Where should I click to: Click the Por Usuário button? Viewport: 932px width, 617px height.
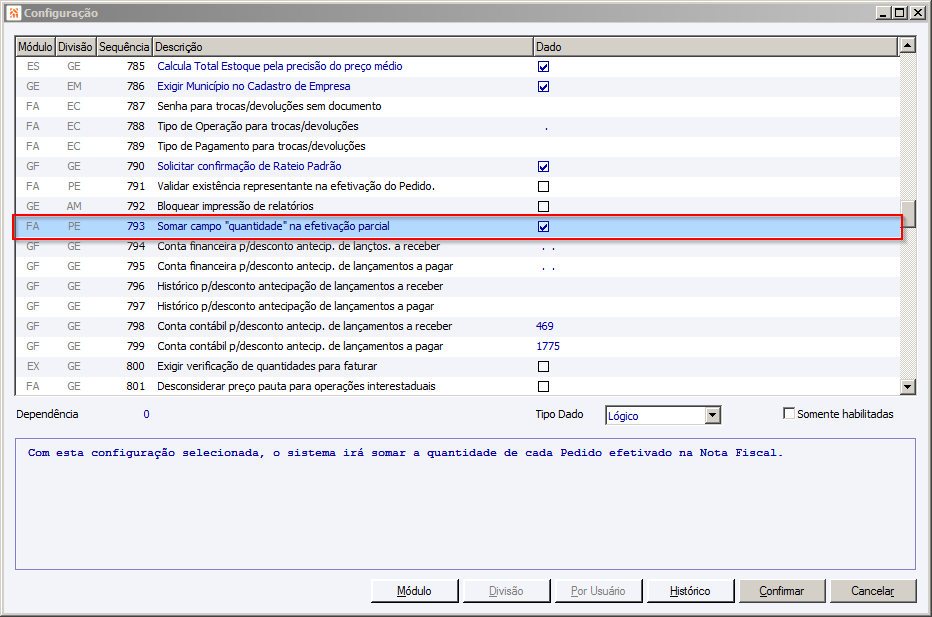[598, 591]
